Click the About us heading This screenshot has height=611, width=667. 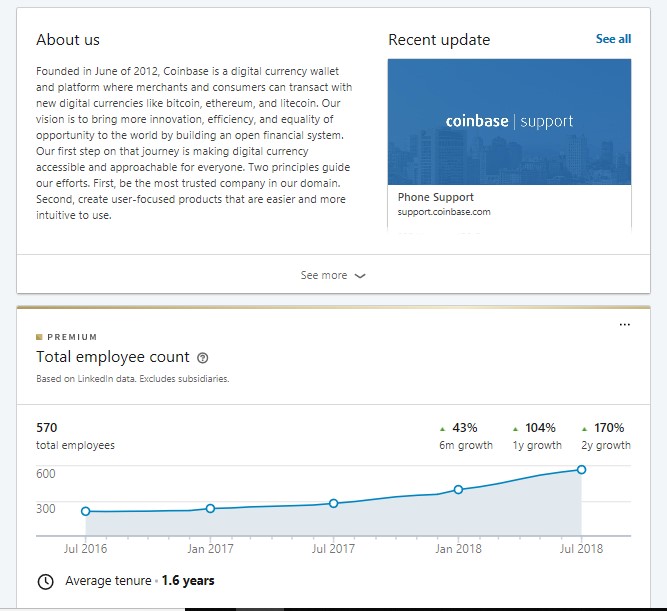[68, 40]
